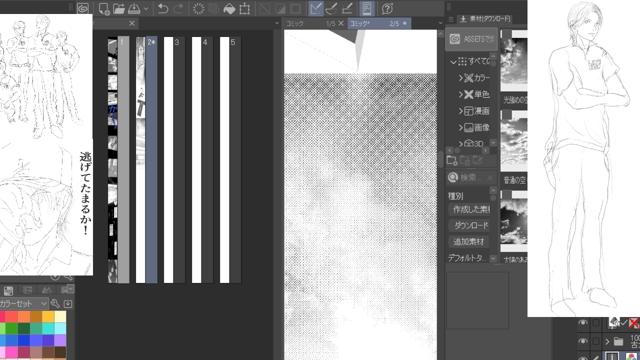The width and height of the screenshot is (640, 360).
Task: Select the active 2/5 comic page tab
Action: (x=376, y=24)
